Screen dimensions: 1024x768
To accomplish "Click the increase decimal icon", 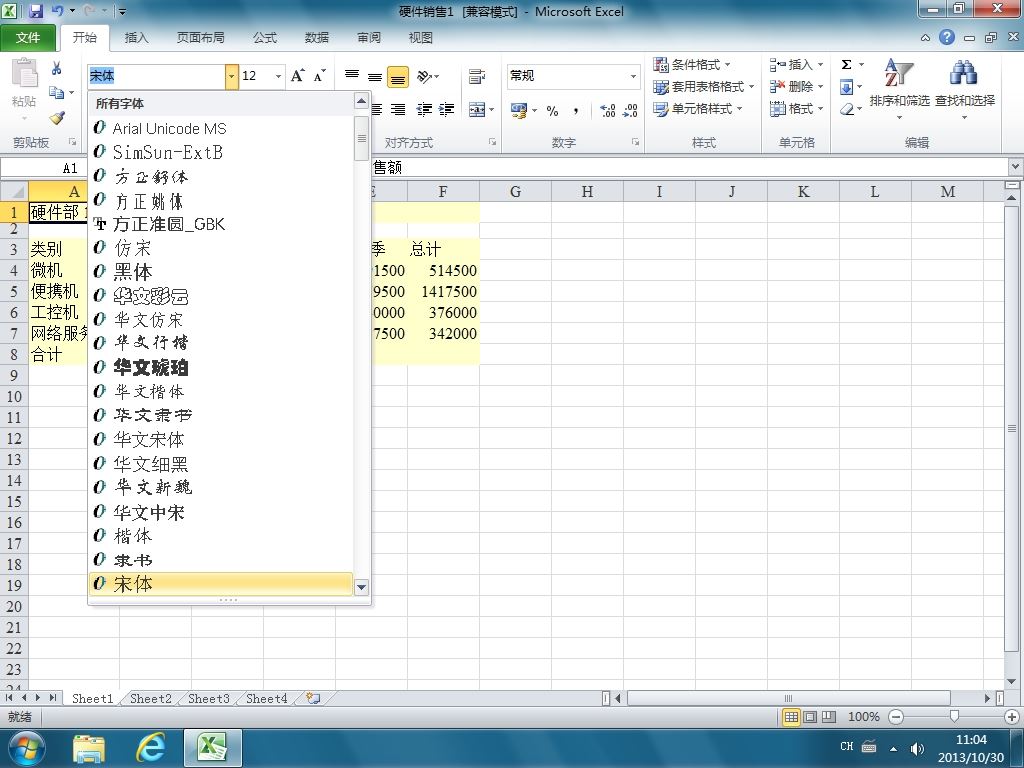I will point(607,110).
